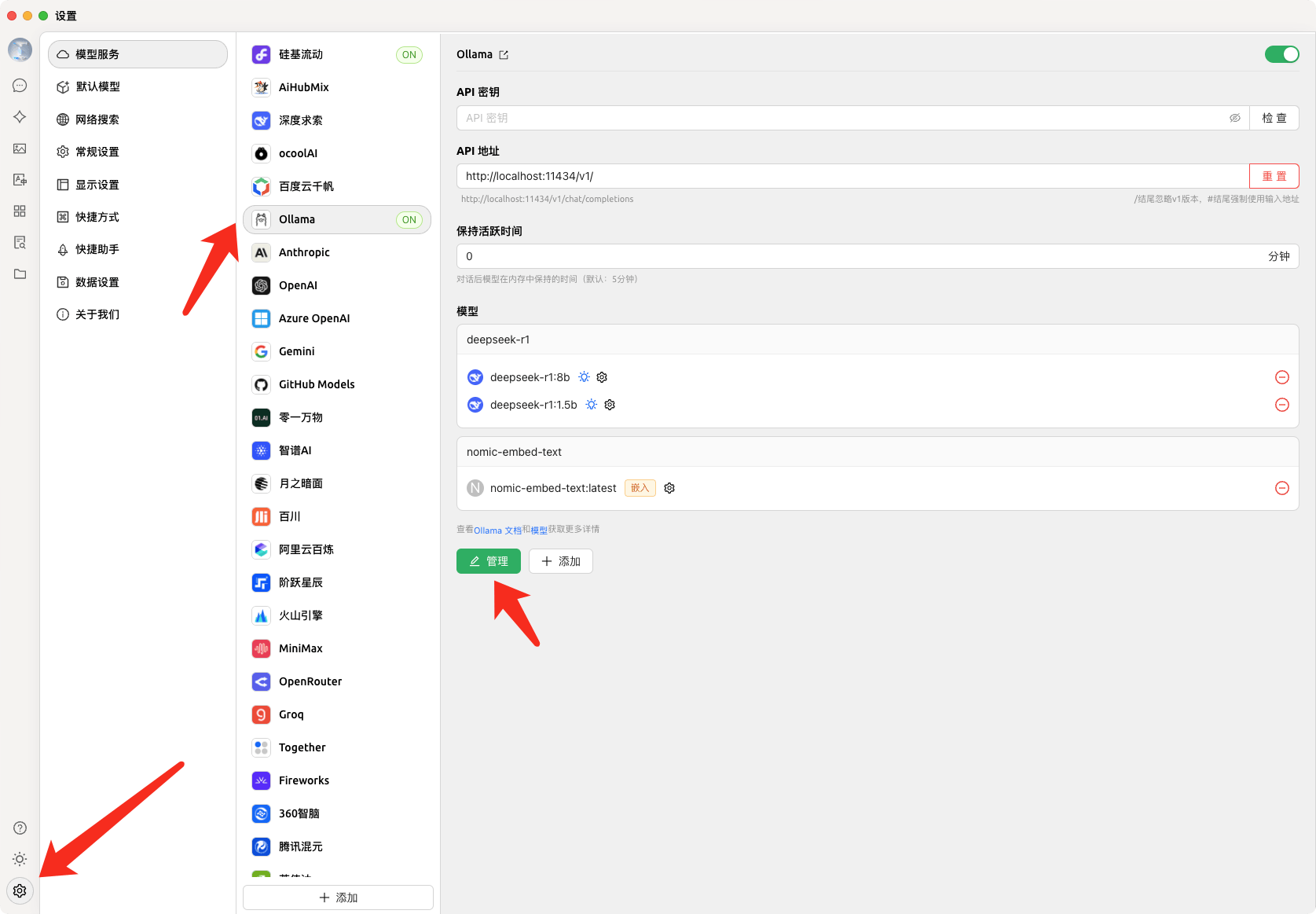Collapse the nomic-embed-text model group

click(878, 452)
